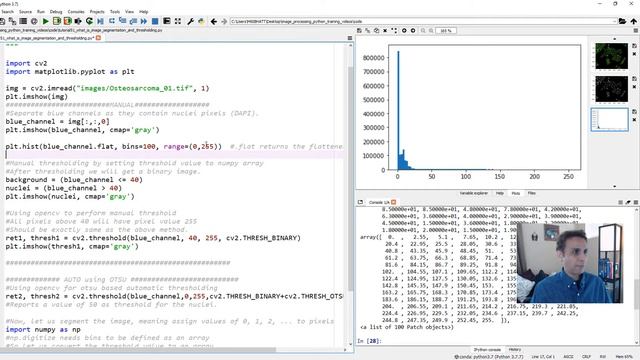
Task: Click editor vertical scrollbar
Action: (351, 180)
